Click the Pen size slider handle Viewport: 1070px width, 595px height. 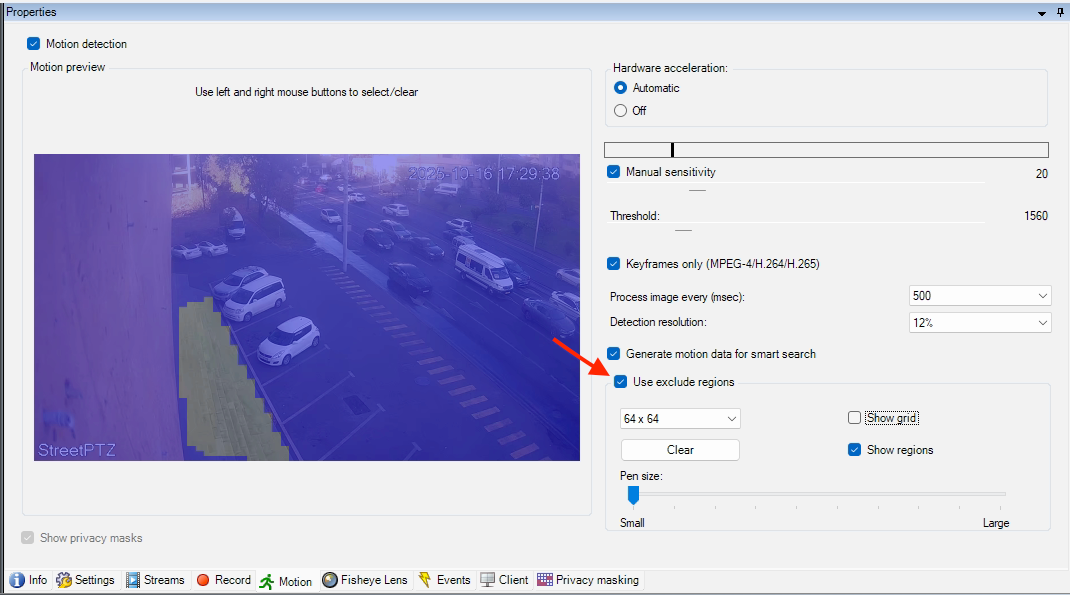[632, 494]
